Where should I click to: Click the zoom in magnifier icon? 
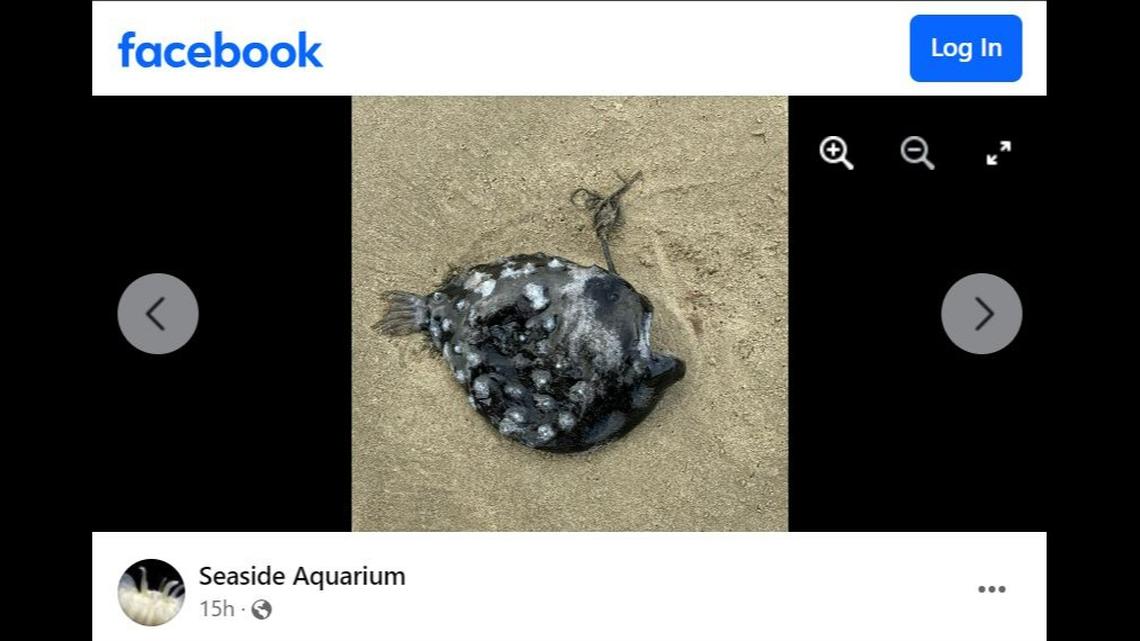[x=836, y=153]
